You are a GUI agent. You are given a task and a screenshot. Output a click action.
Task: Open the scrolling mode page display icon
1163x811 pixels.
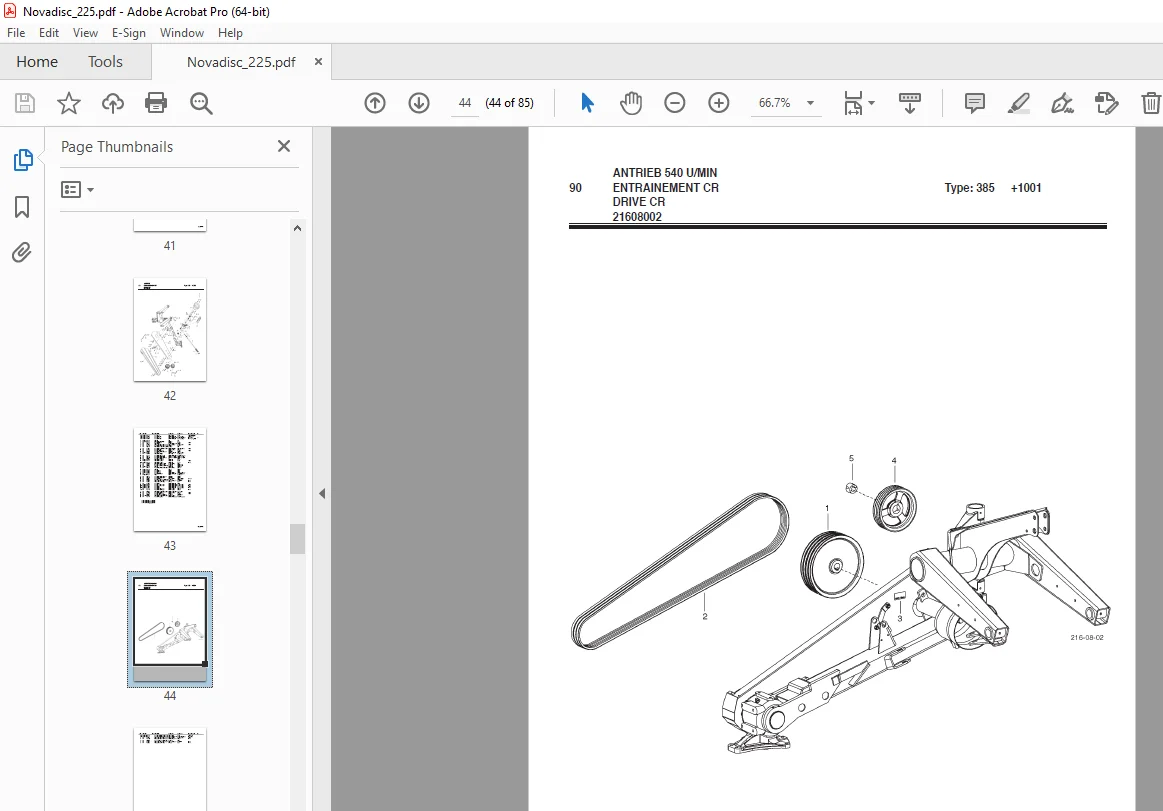point(909,103)
